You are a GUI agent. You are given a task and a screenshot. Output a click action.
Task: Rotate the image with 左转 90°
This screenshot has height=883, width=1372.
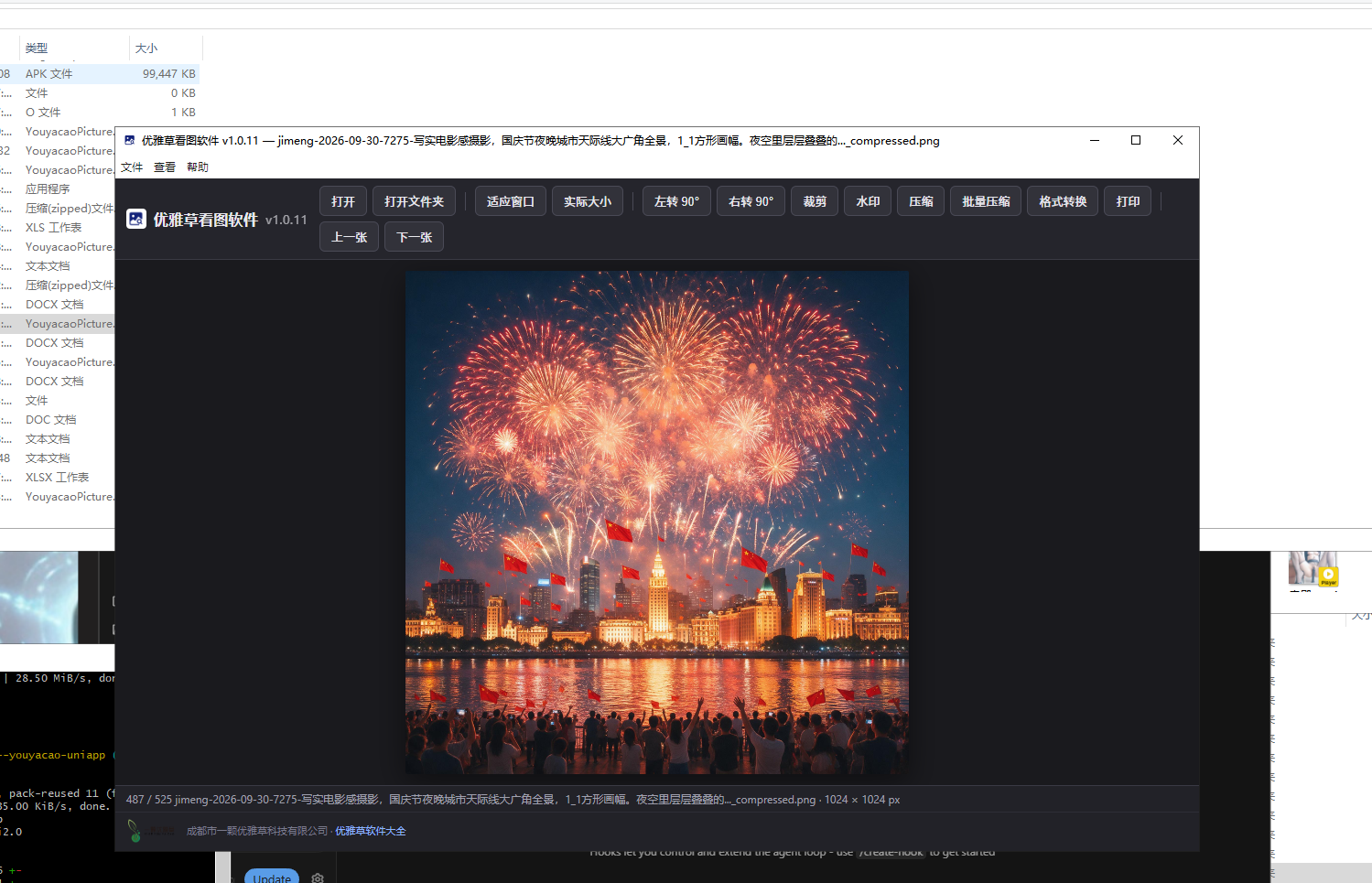point(677,201)
